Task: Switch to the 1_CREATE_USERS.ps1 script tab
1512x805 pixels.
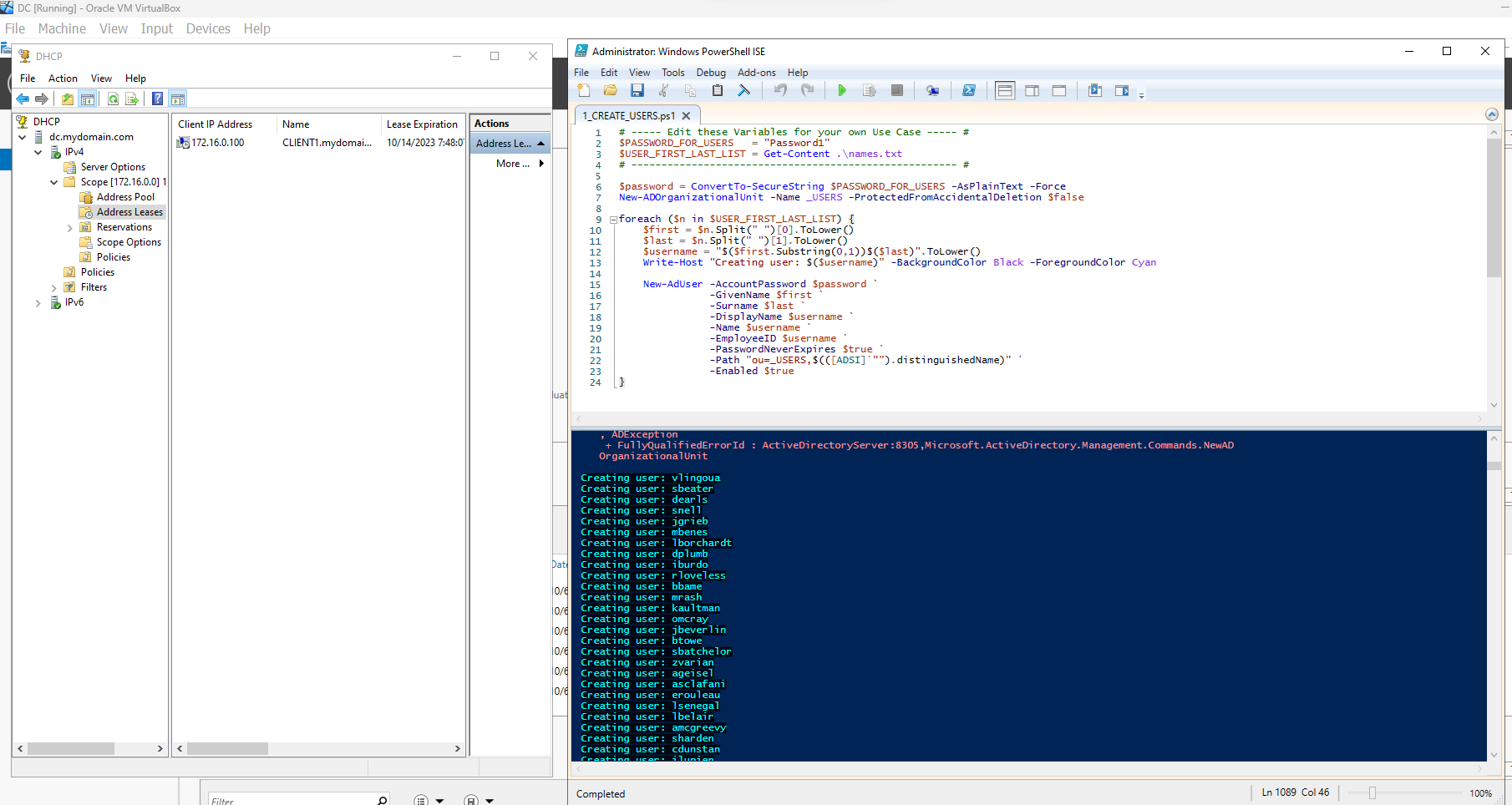Action: pyautogui.click(x=628, y=116)
